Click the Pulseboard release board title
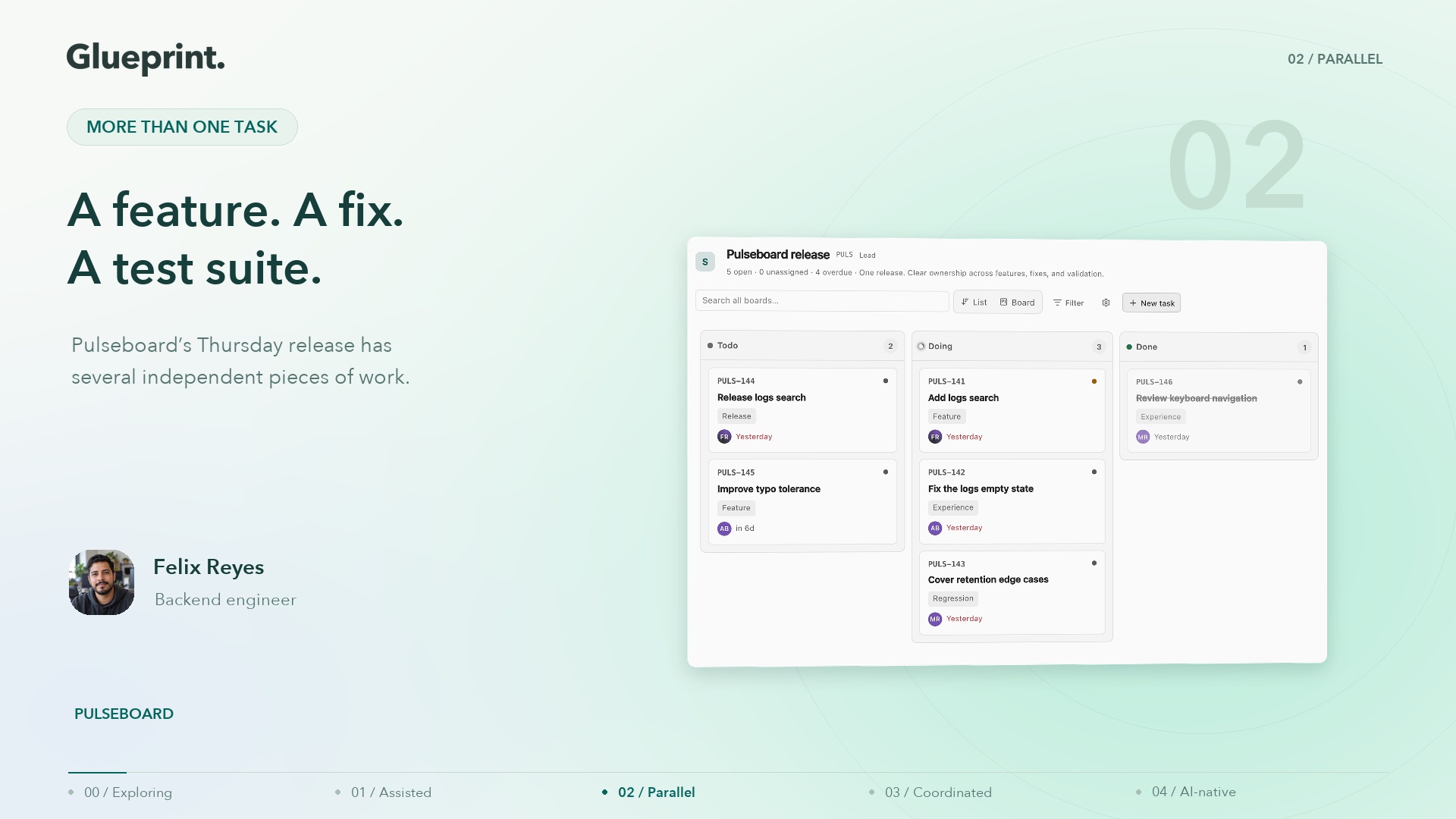 point(778,255)
